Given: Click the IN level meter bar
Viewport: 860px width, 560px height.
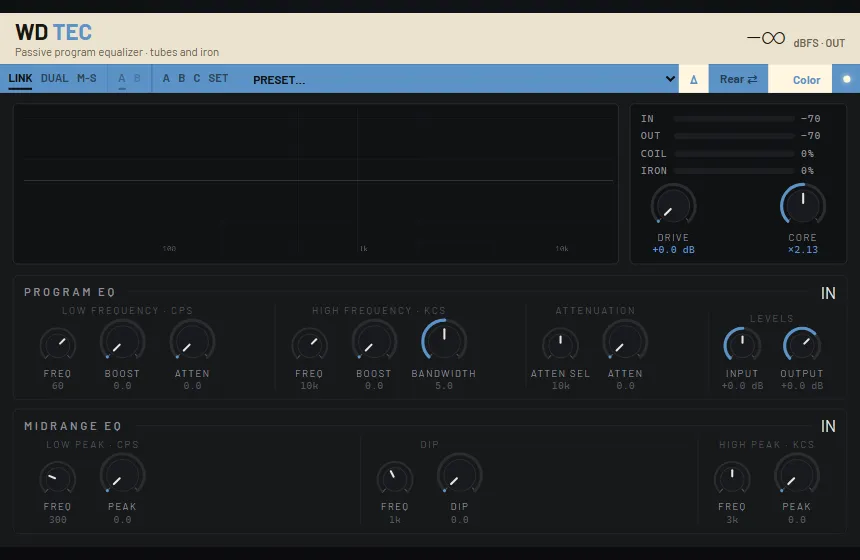Looking at the screenshot, I should (x=734, y=118).
